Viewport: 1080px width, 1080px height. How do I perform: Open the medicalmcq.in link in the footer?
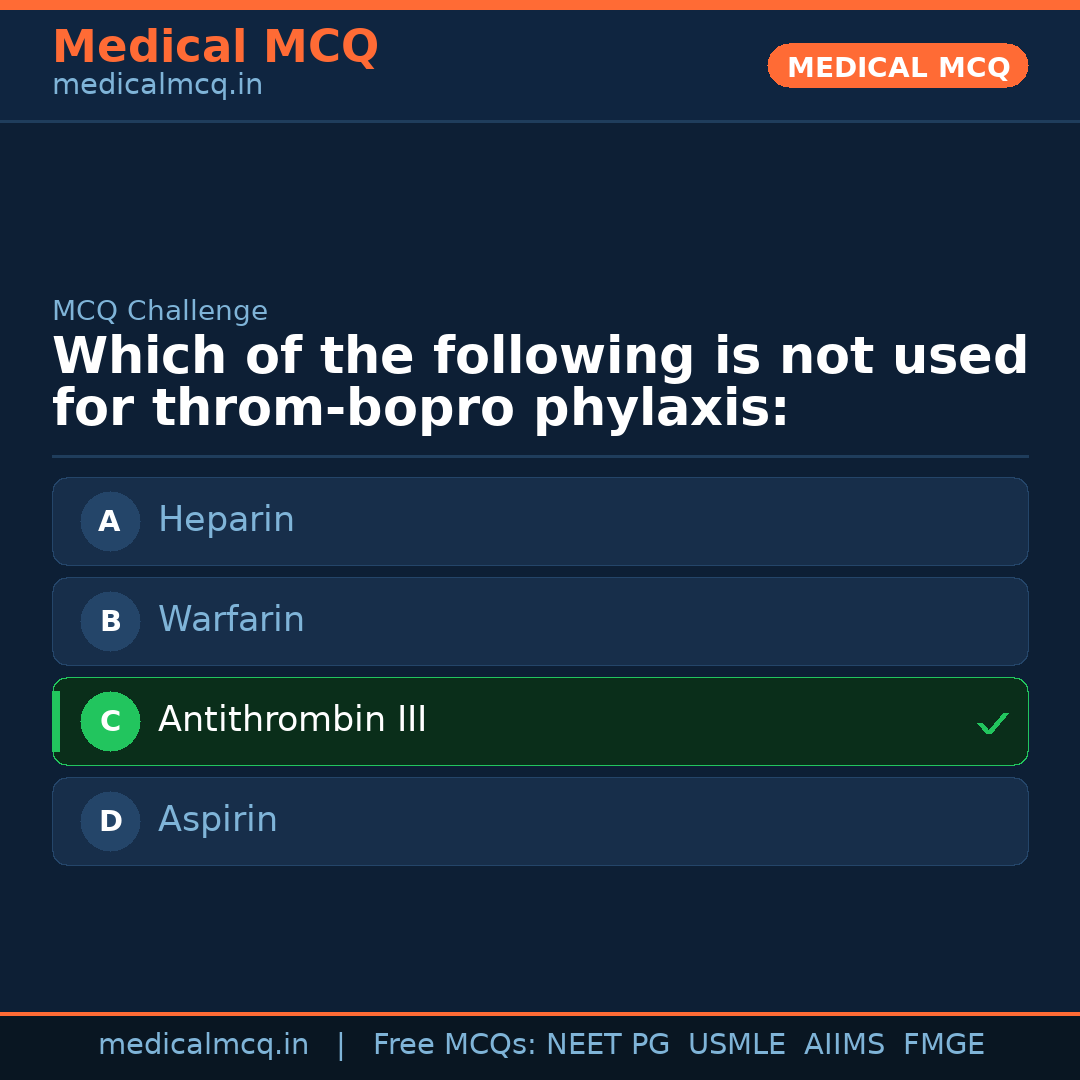pyautogui.click(x=203, y=1045)
